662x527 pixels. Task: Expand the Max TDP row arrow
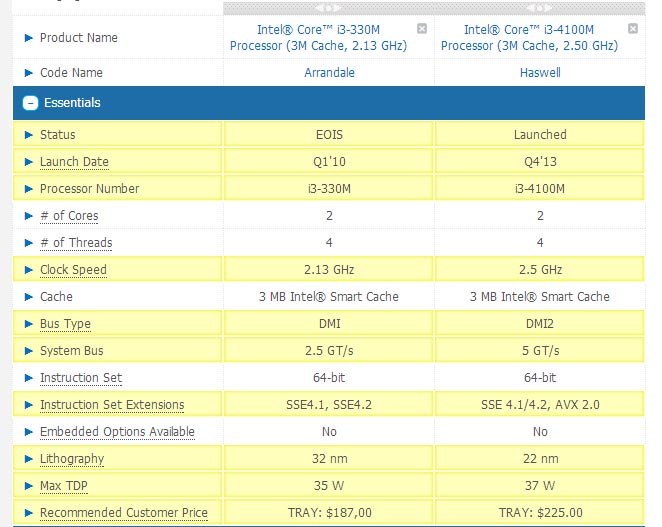[29, 486]
